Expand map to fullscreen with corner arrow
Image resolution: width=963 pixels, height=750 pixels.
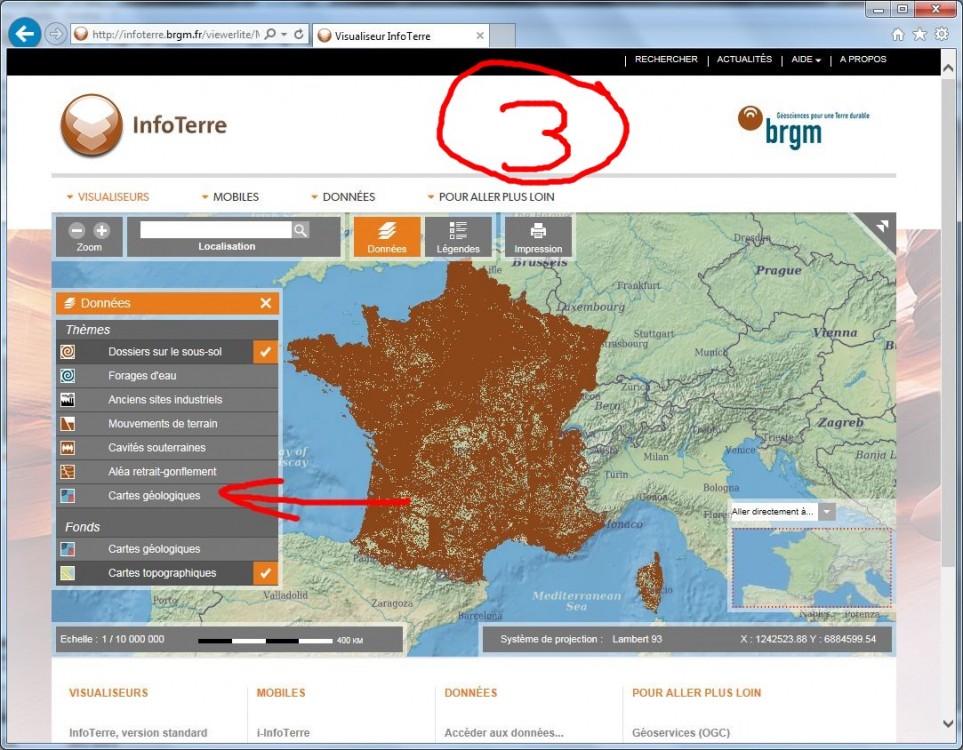(x=882, y=227)
